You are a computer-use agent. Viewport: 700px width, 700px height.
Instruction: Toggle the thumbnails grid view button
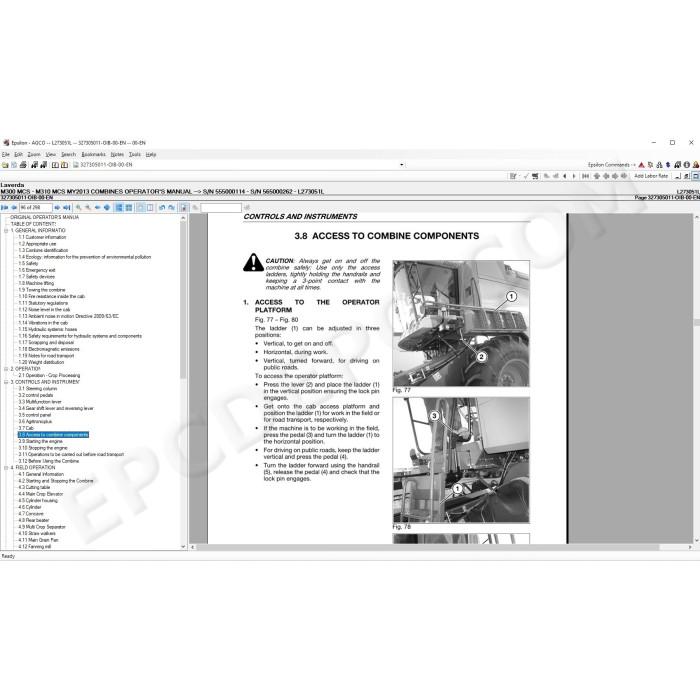[x=129, y=208]
